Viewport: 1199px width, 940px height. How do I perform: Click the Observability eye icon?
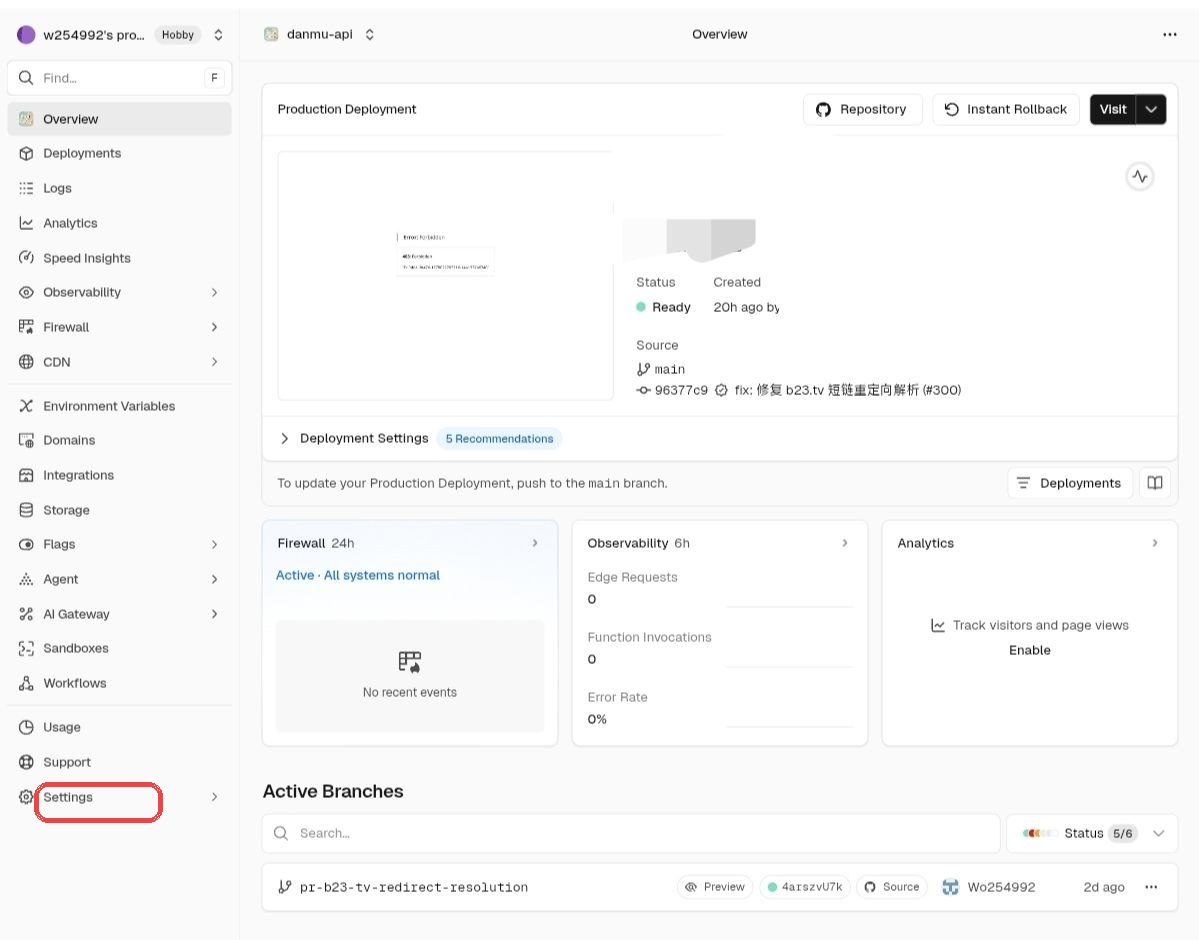(x=26, y=292)
